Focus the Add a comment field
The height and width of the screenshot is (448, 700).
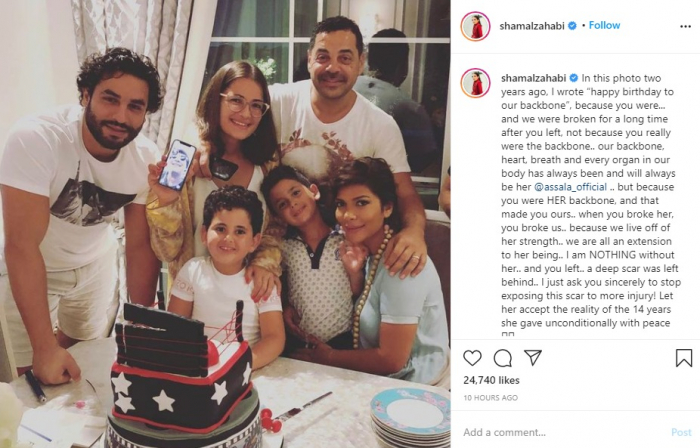tap(562, 432)
